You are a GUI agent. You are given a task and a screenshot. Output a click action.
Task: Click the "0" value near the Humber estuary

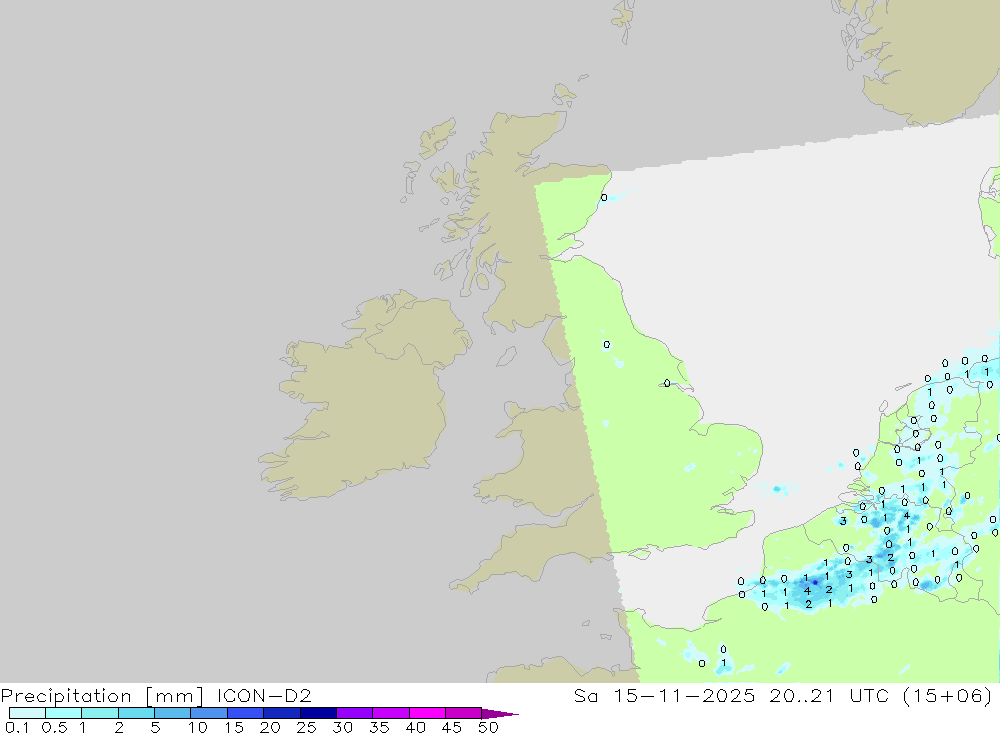click(667, 383)
